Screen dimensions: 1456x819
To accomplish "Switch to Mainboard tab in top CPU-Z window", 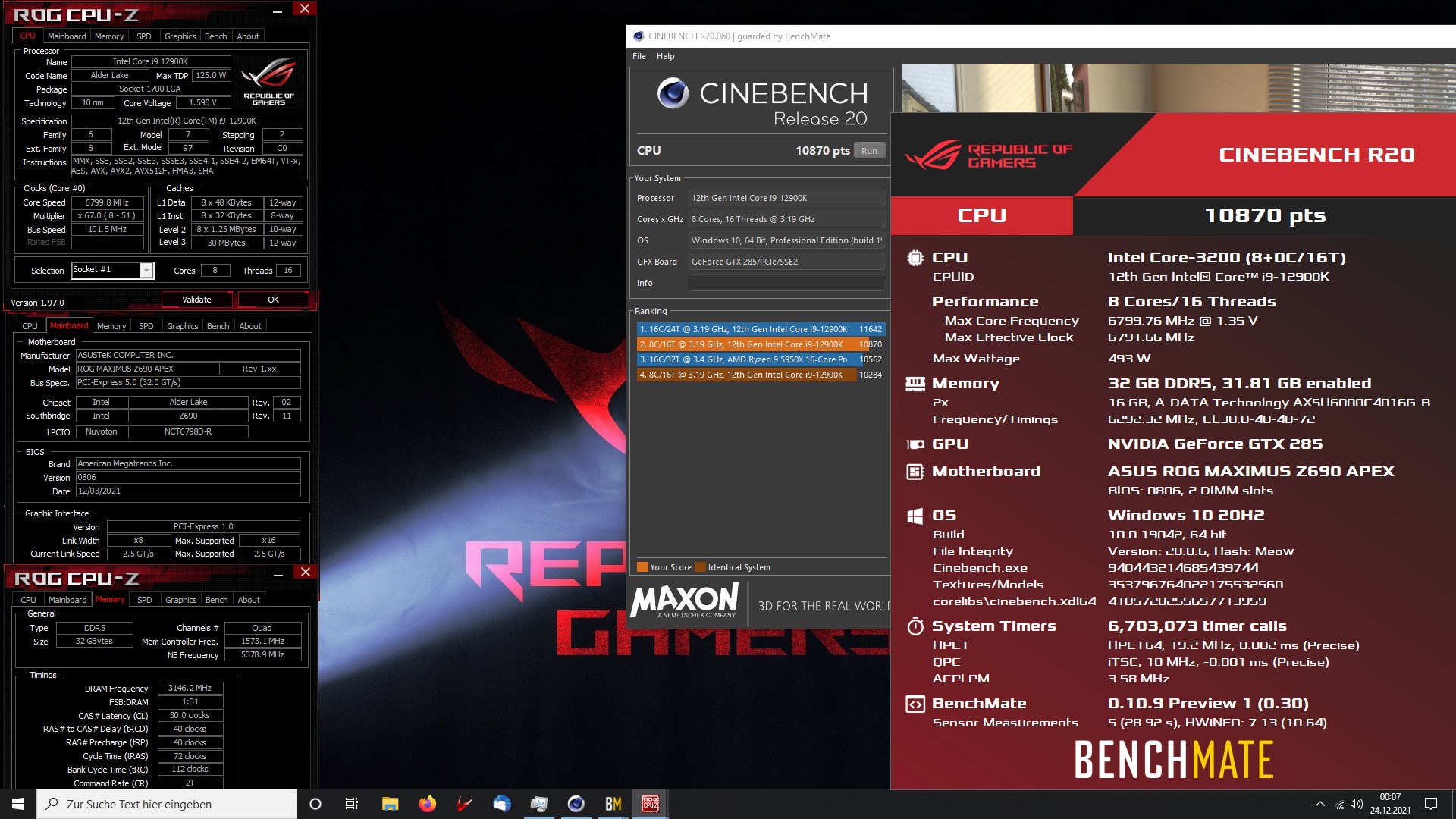I will pyautogui.click(x=67, y=36).
